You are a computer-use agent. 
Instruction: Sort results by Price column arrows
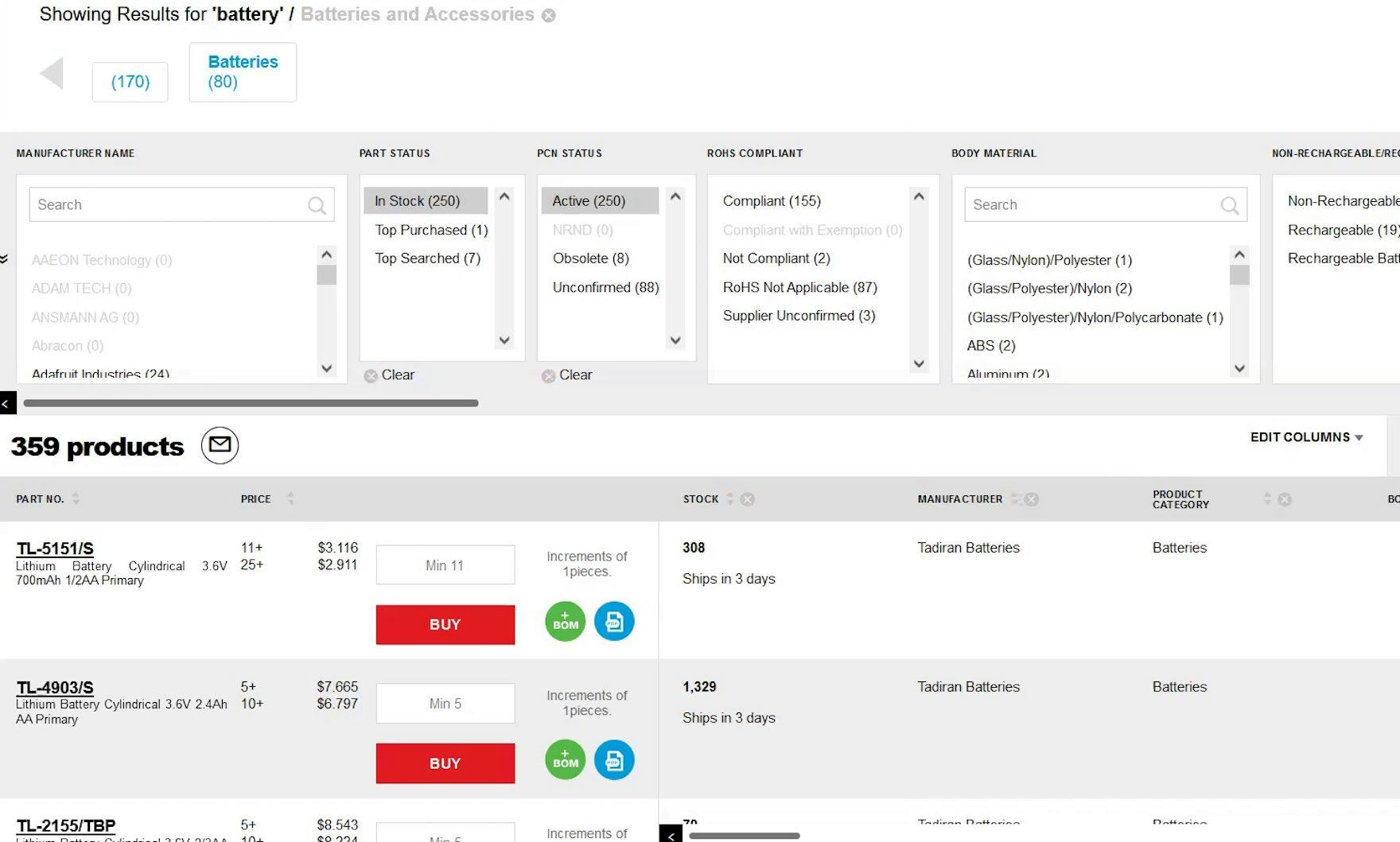point(290,499)
